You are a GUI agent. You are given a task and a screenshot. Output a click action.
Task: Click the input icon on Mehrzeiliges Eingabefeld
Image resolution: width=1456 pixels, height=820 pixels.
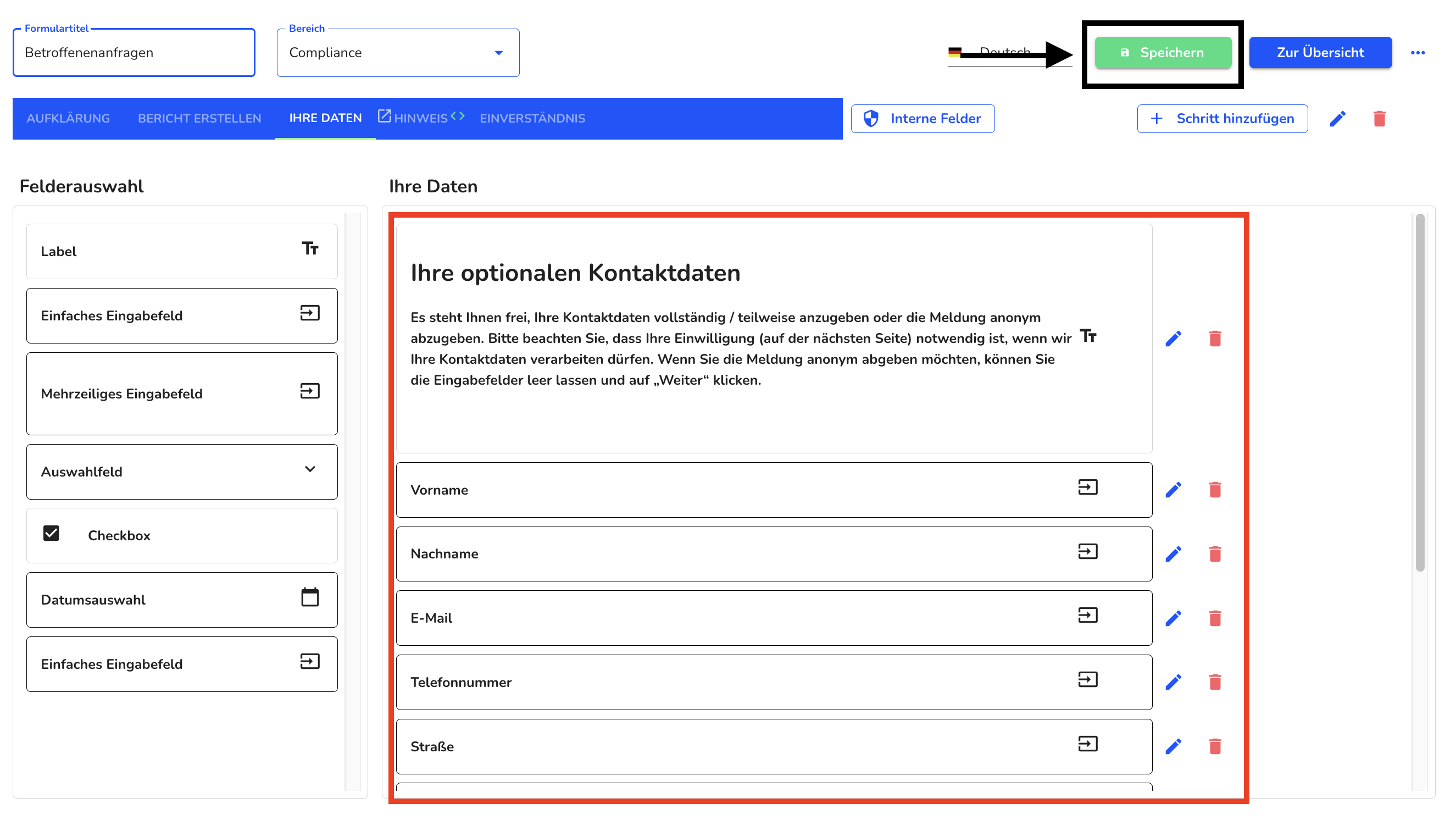[310, 391]
